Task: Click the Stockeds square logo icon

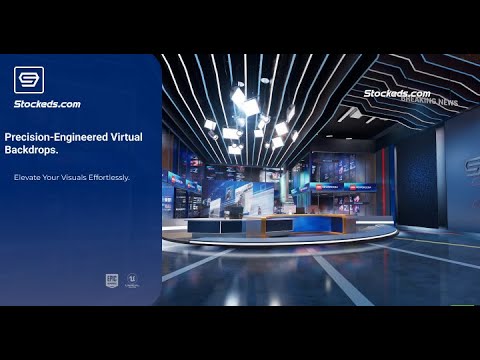Action: click(29, 80)
